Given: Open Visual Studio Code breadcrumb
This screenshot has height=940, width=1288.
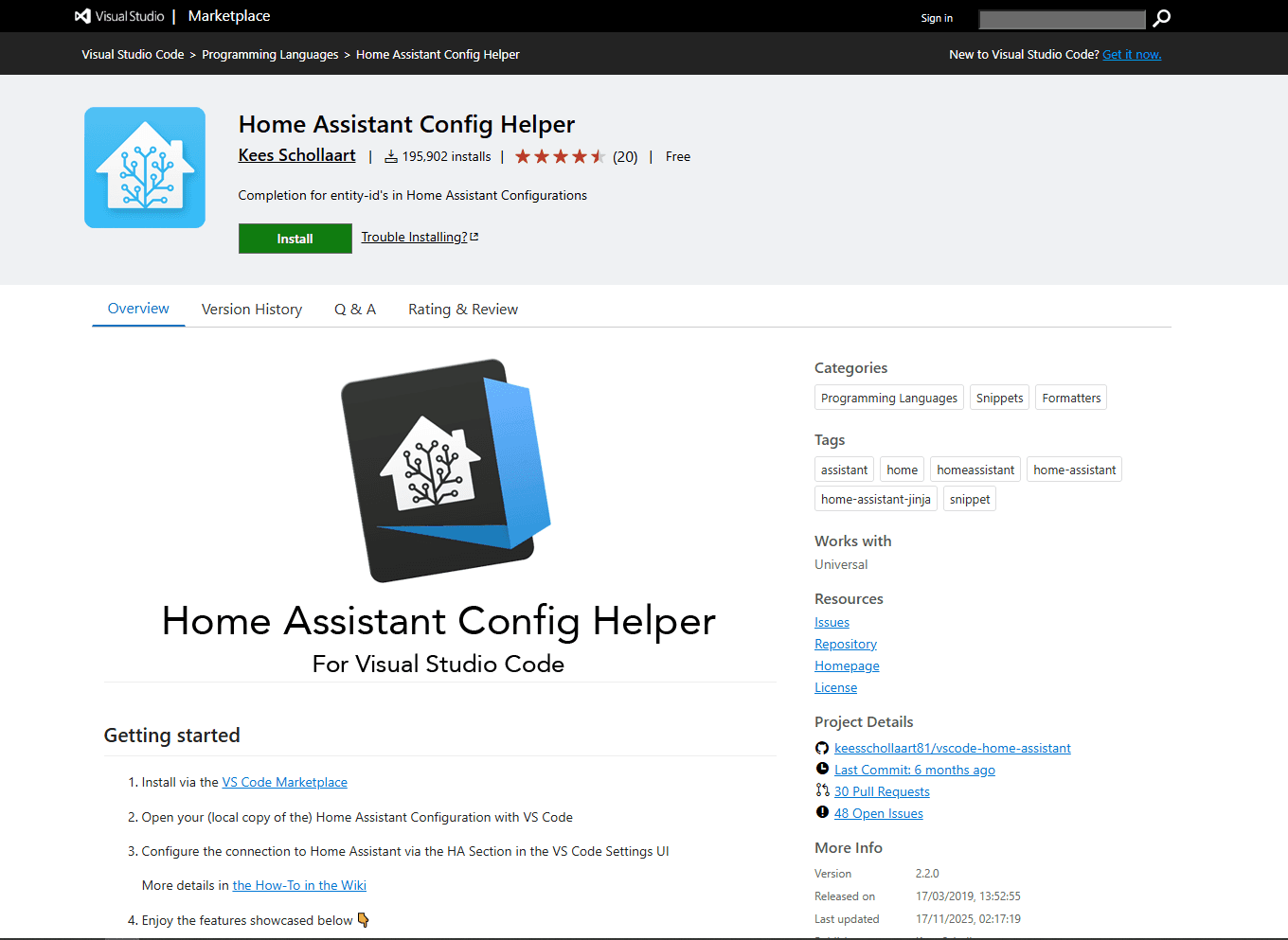Looking at the screenshot, I should point(133,55).
